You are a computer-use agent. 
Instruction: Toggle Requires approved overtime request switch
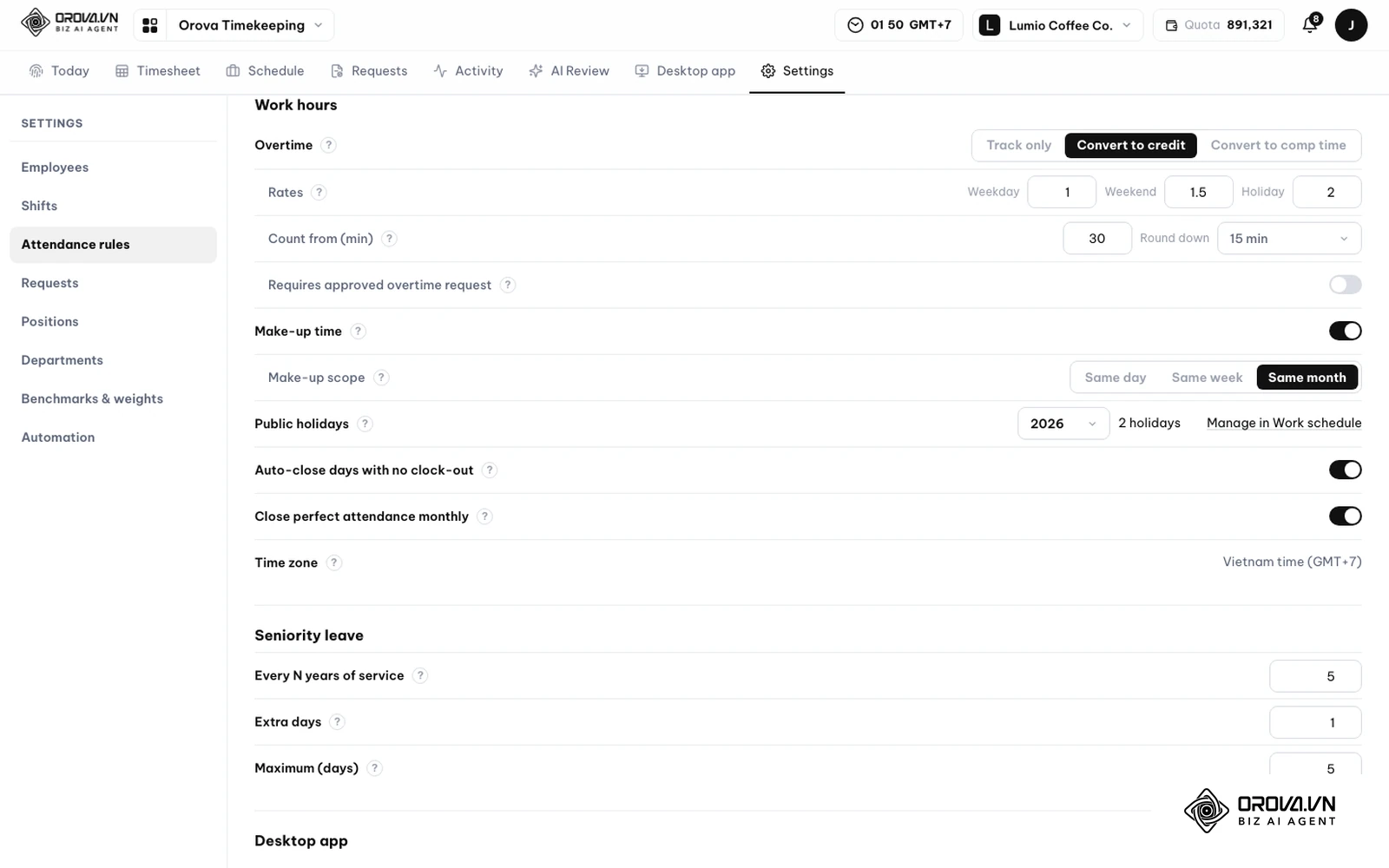[1345, 285]
